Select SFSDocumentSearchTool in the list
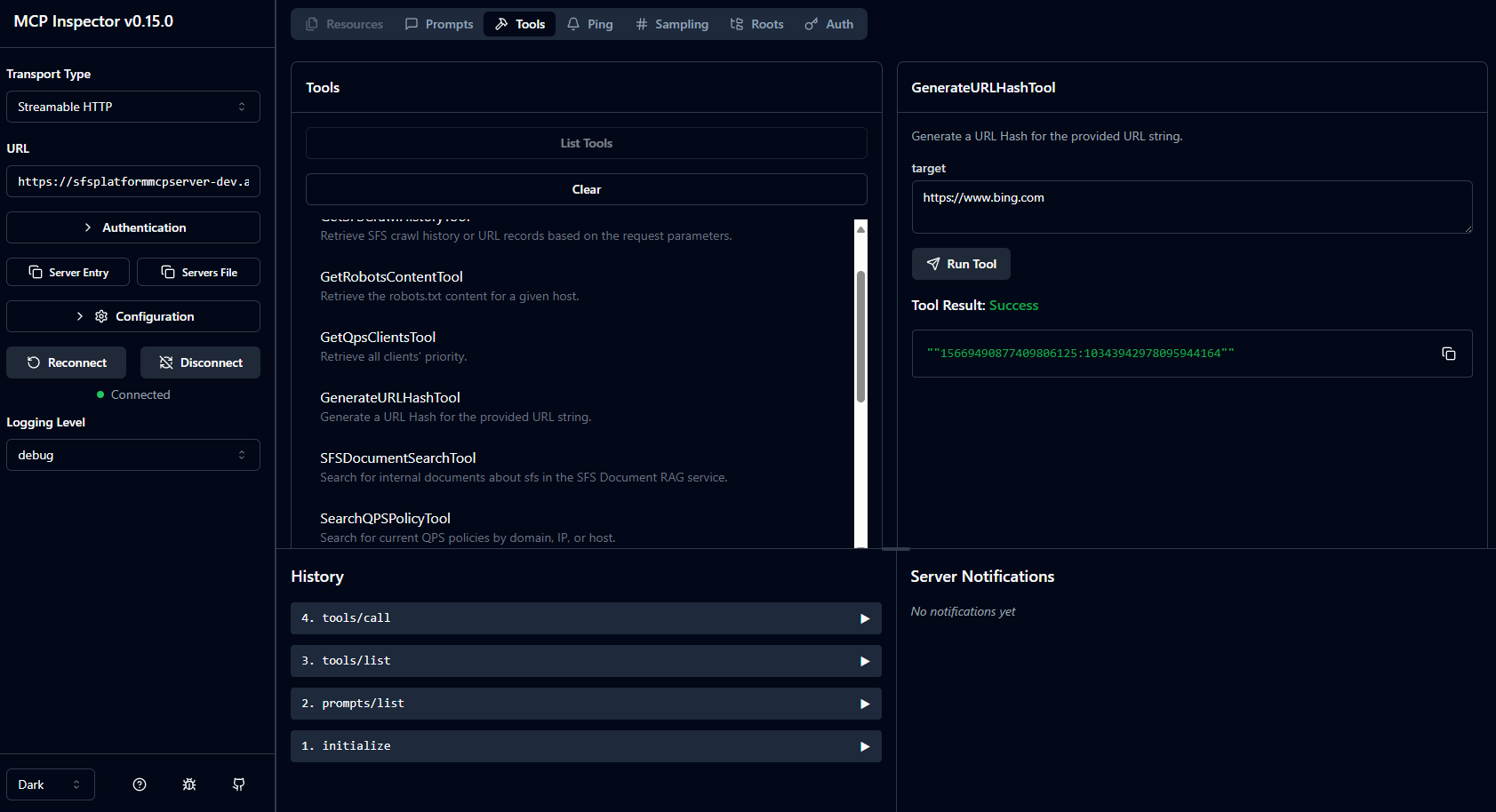This screenshot has height=812, width=1496. pyautogui.click(x=398, y=458)
